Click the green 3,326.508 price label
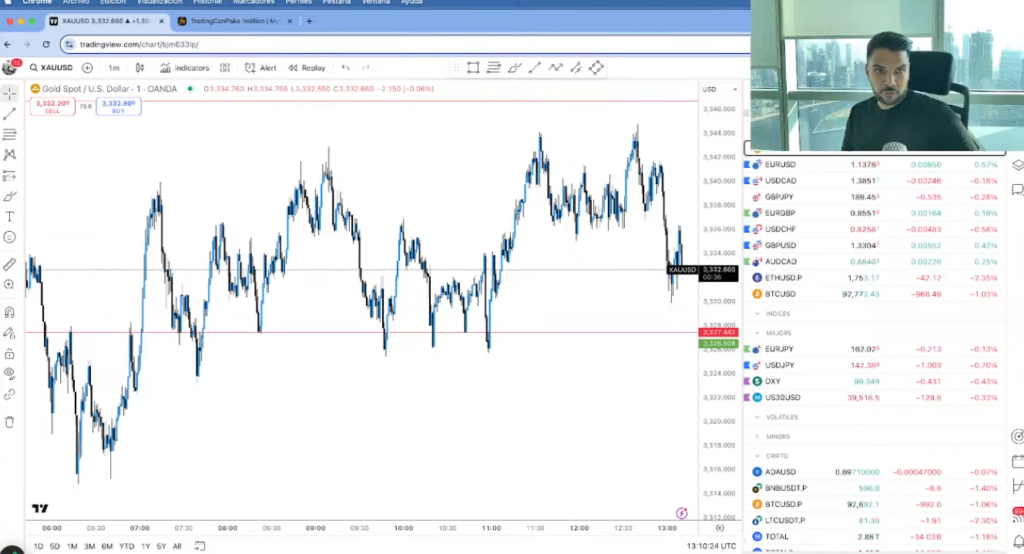 (718, 343)
